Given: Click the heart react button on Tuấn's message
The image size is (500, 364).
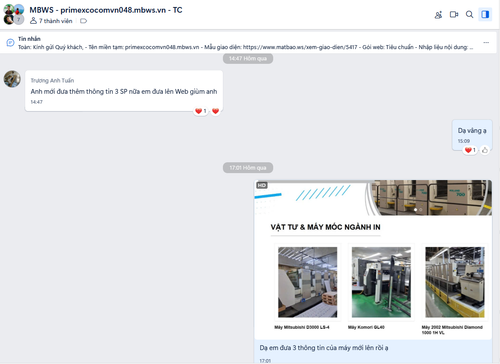Looking at the screenshot, I should [215, 111].
